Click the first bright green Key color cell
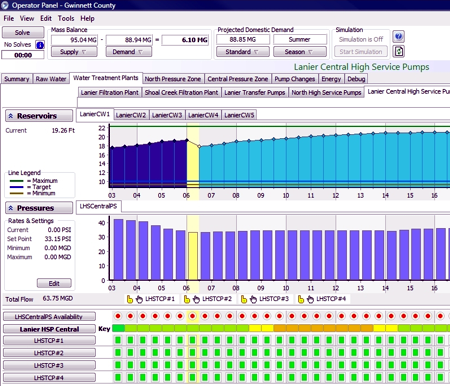Image resolution: width=450 pixels, height=386 pixels. [x=118, y=328]
